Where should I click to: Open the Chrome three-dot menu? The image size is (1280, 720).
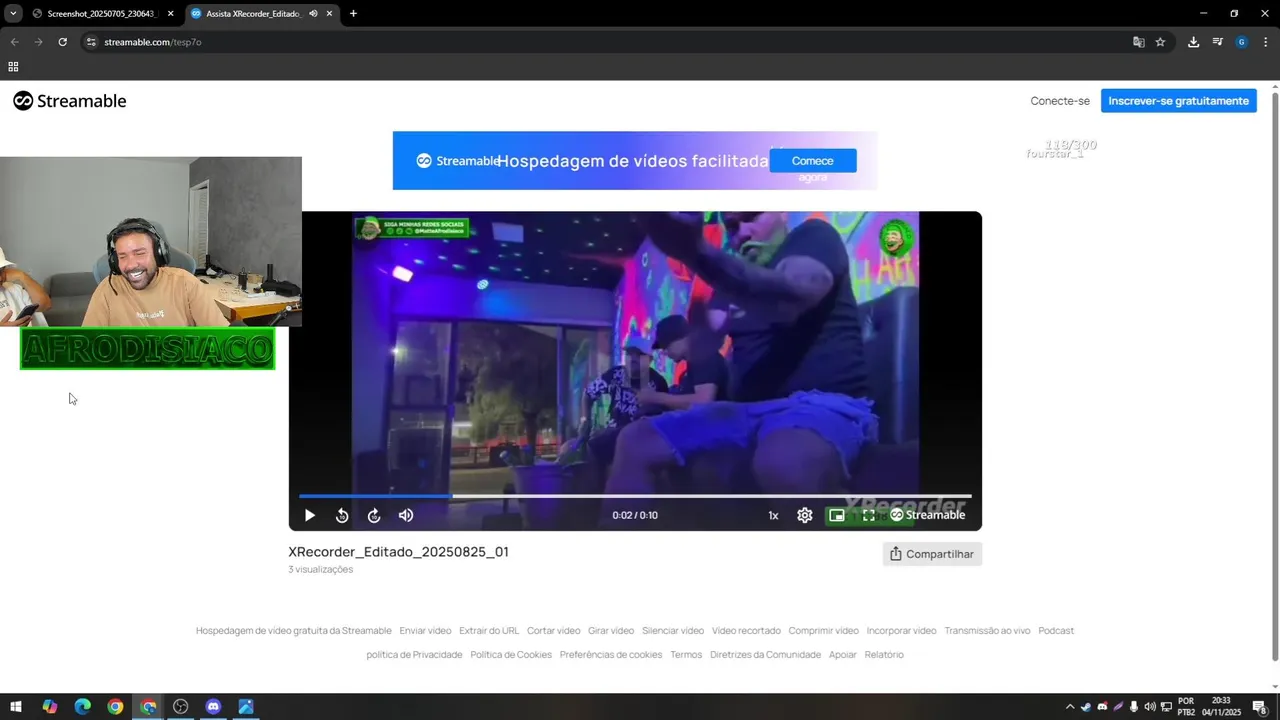pos(1265,42)
